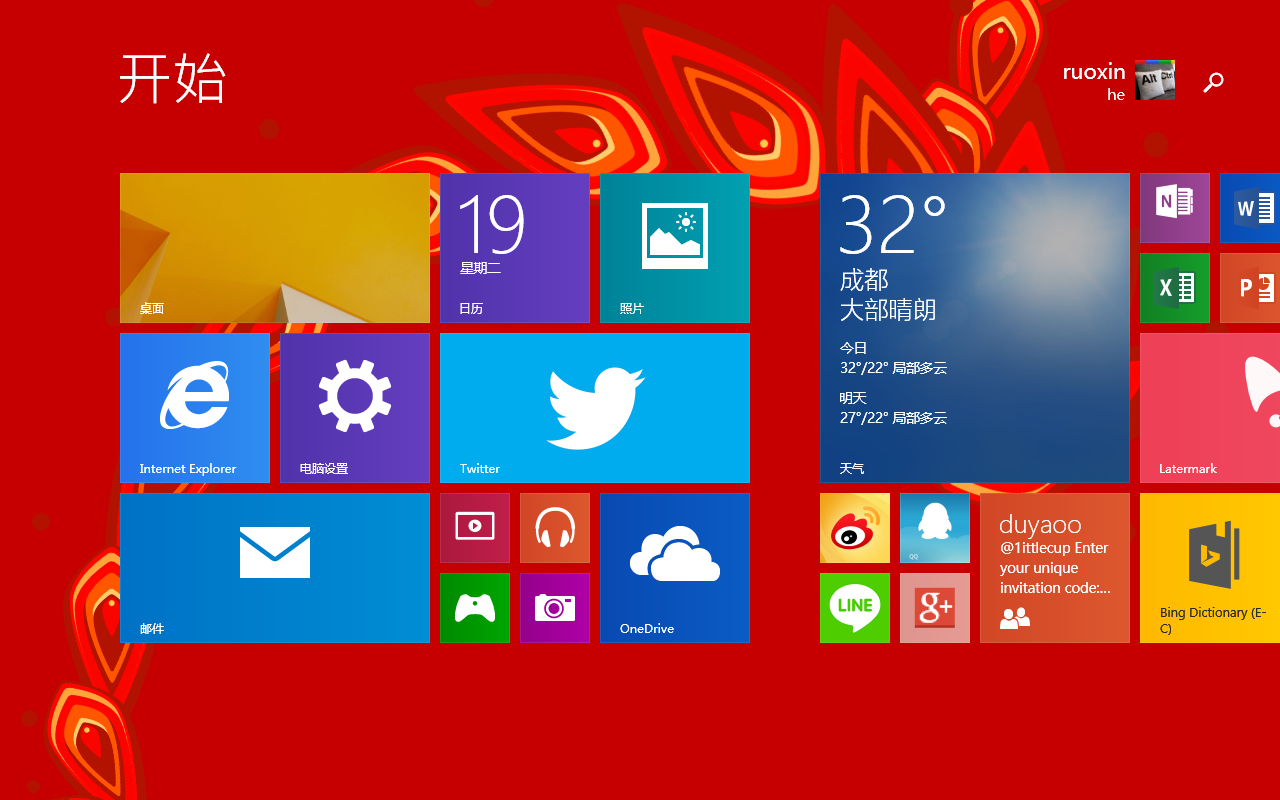1280x800 pixels.
Task: Open the Weather tile showing 32°
Action: pyautogui.click(x=975, y=328)
